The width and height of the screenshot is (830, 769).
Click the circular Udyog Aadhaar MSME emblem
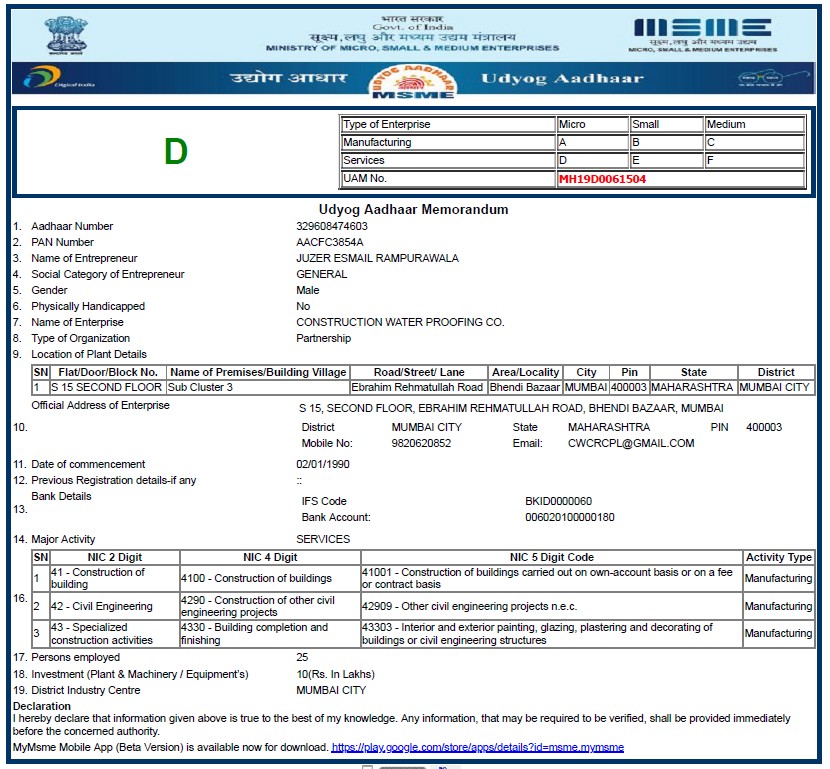pyautogui.click(x=412, y=79)
